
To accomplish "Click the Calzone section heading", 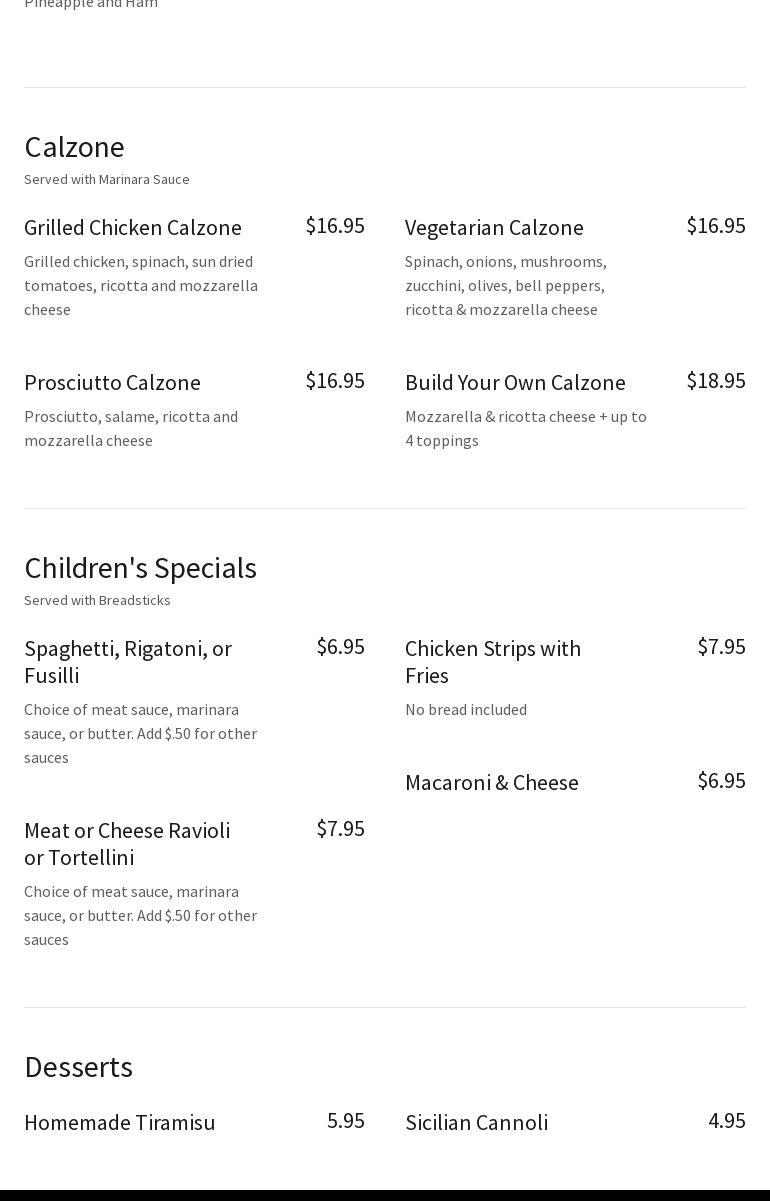I will point(74,147).
